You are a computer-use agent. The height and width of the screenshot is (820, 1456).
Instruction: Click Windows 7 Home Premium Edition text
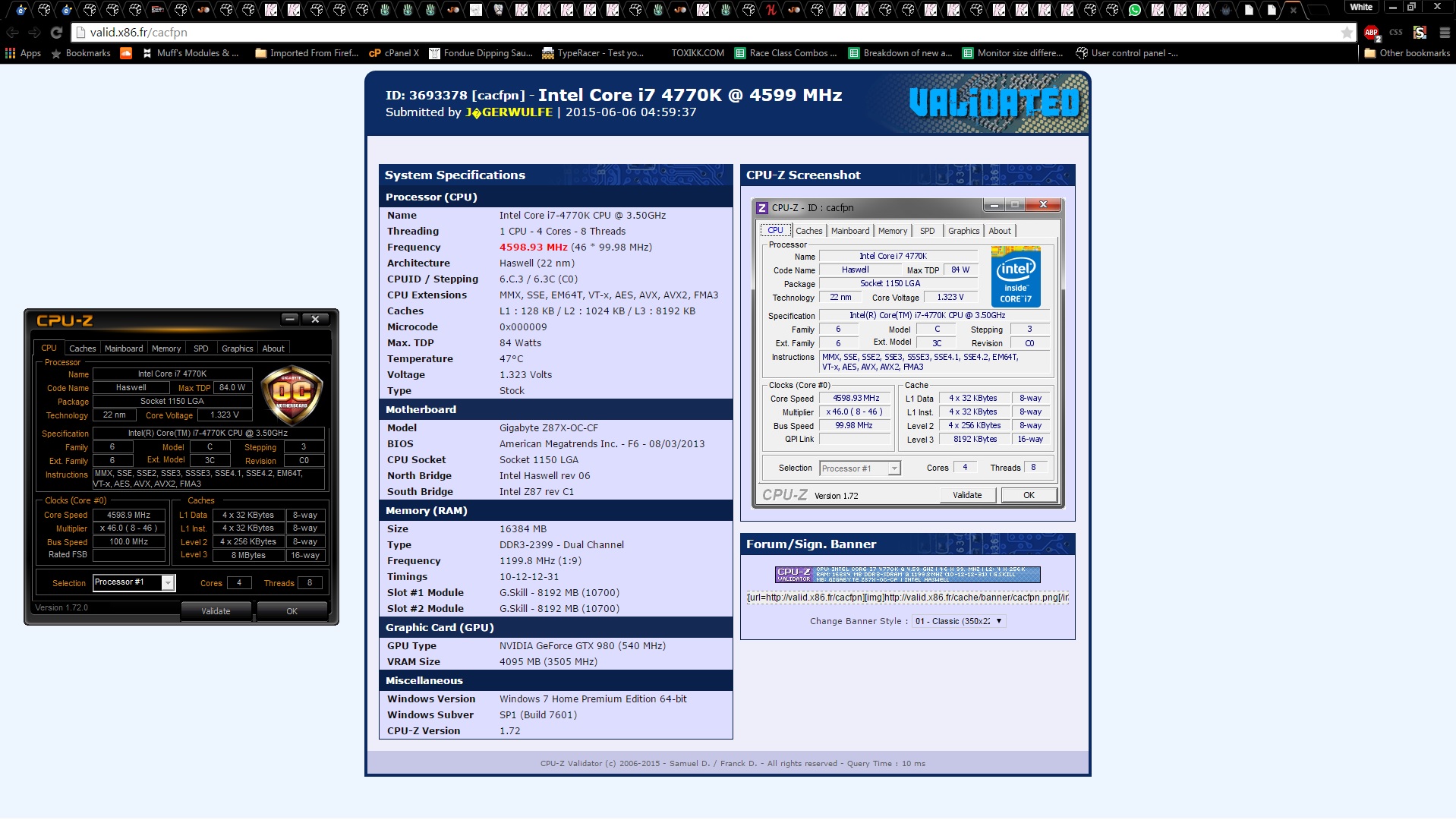tap(593, 699)
